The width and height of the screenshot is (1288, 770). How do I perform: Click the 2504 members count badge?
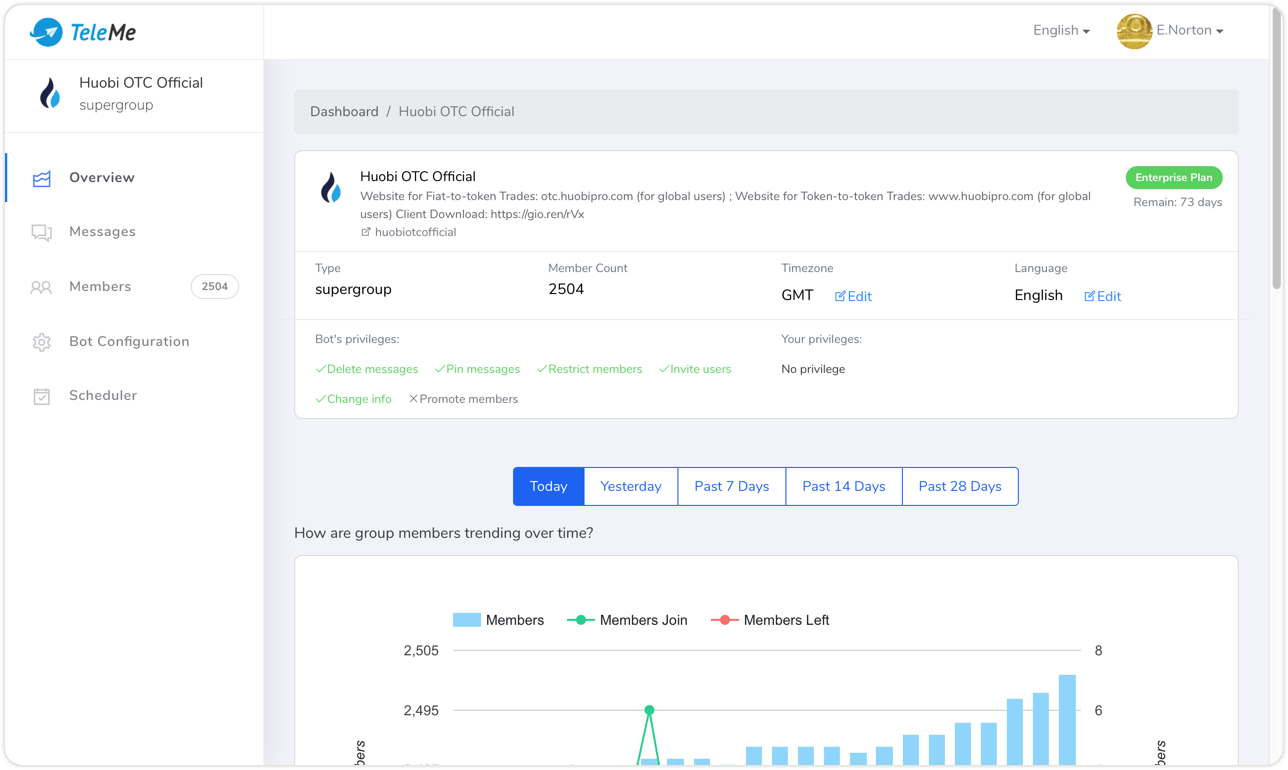coord(214,287)
